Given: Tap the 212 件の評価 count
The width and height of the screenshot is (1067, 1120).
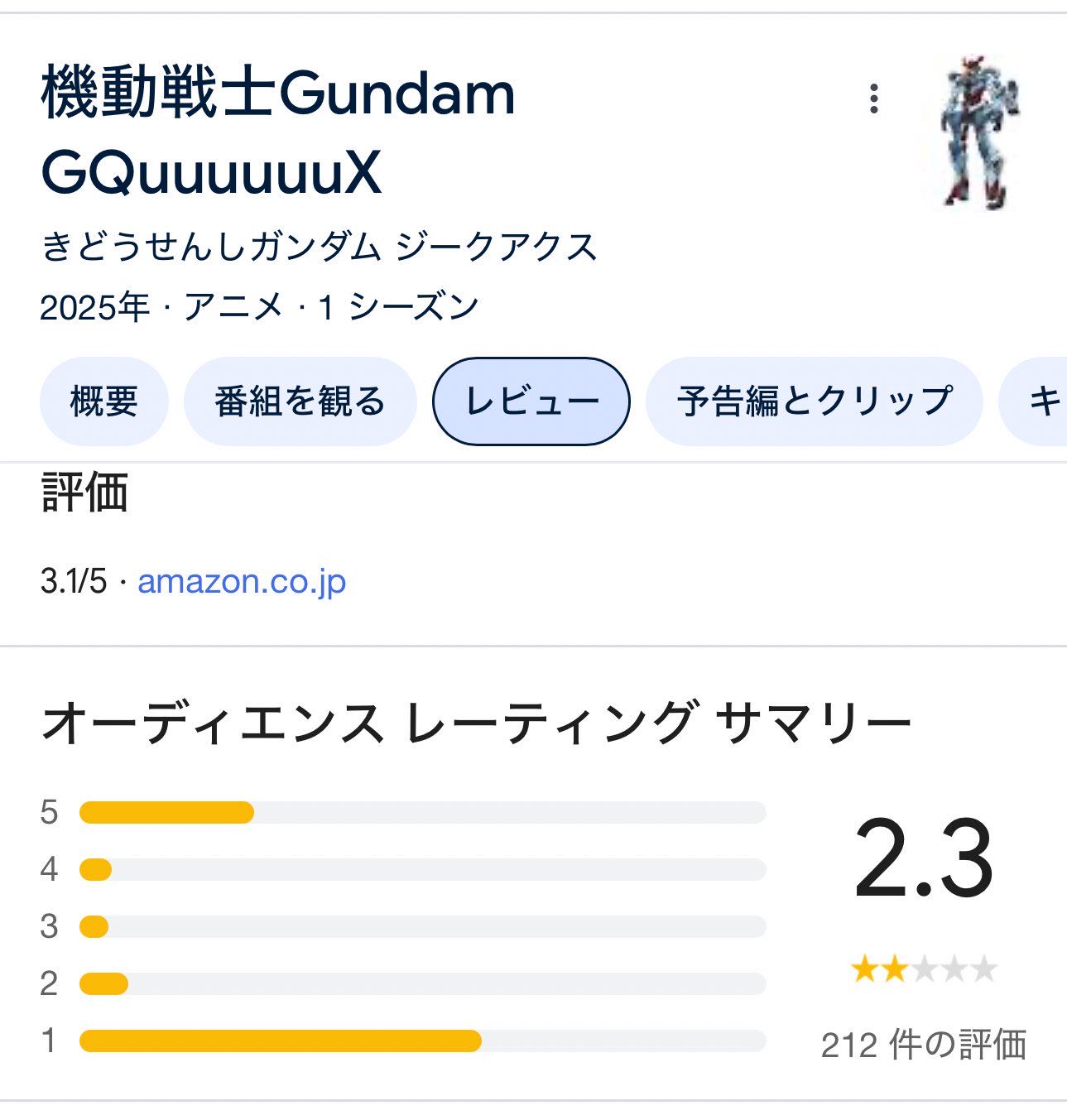Looking at the screenshot, I should coord(923,1045).
